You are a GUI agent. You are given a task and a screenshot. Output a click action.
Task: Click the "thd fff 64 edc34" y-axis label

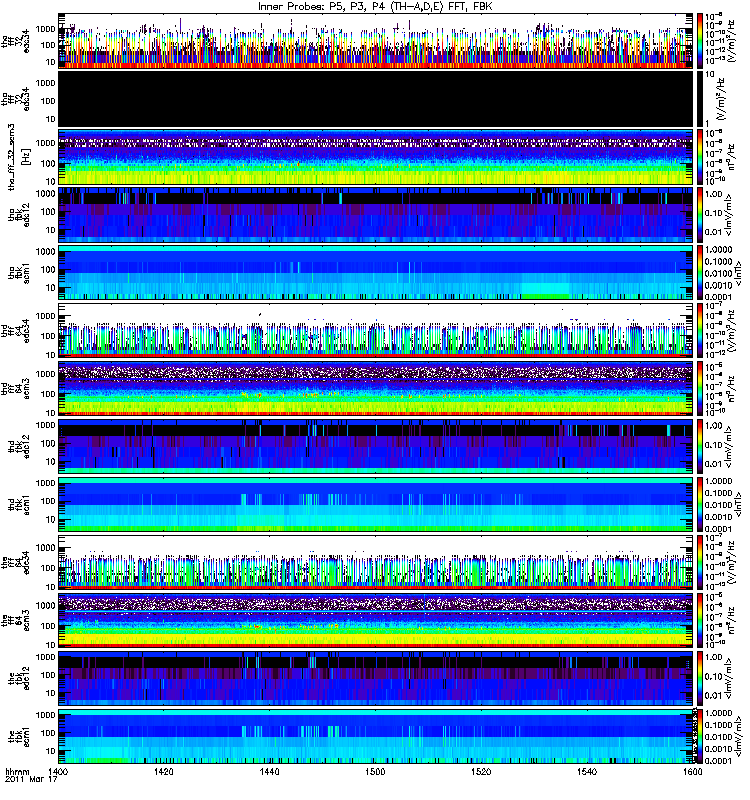(15, 331)
